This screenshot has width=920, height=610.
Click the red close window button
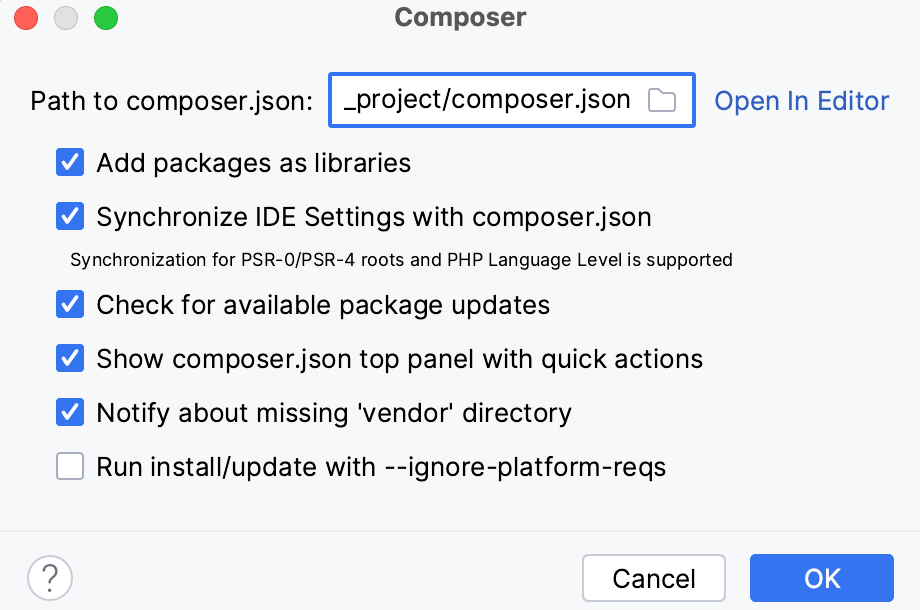click(24, 18)
